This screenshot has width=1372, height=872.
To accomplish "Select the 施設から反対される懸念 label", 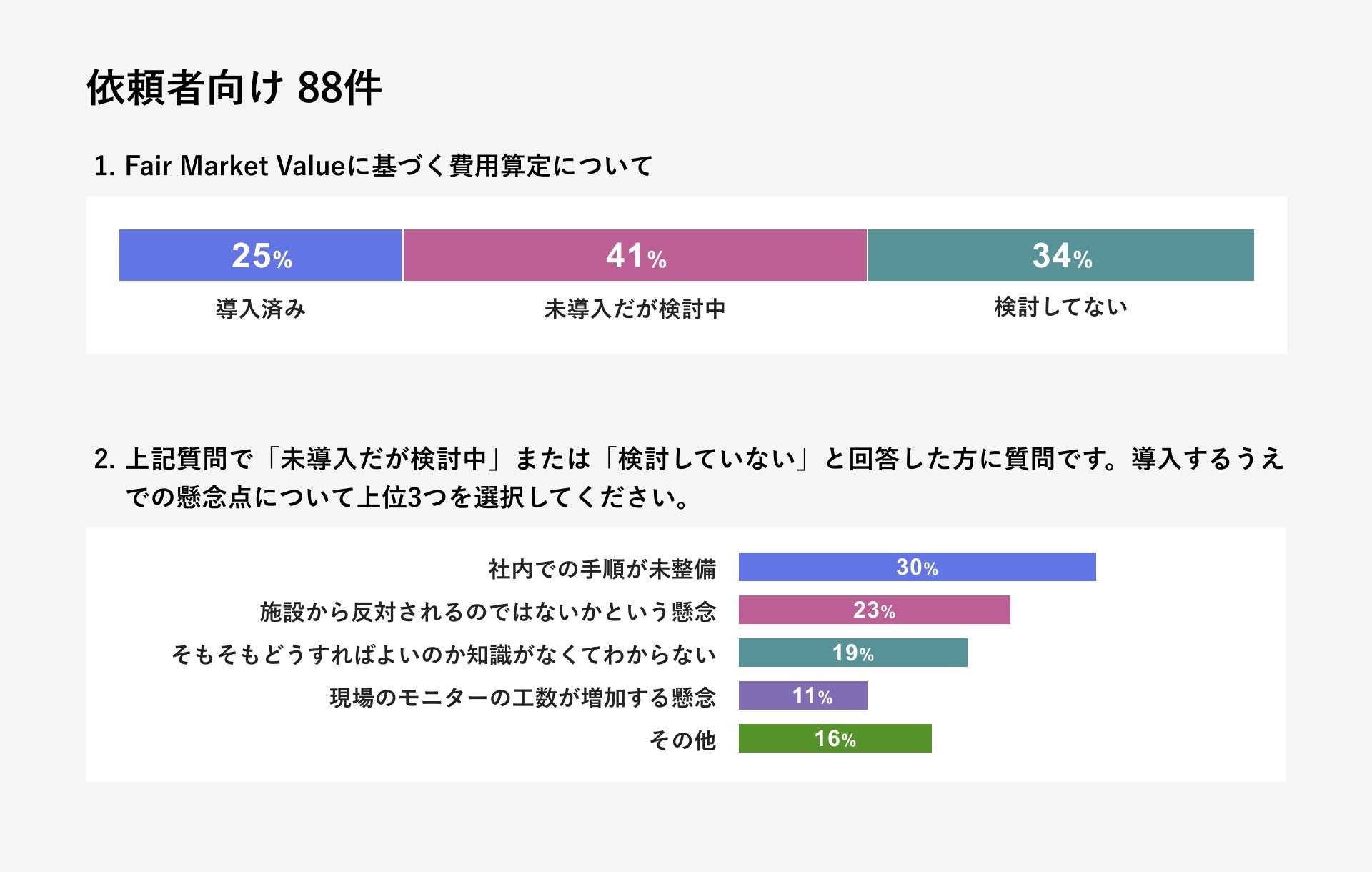I will 487,612.
